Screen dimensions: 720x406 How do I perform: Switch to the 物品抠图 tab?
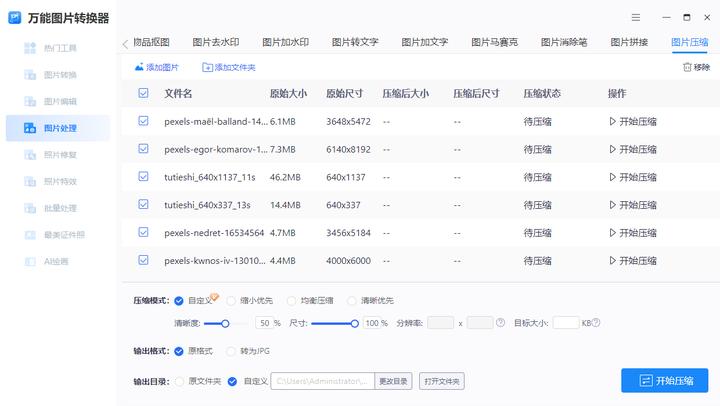[152, 42]
